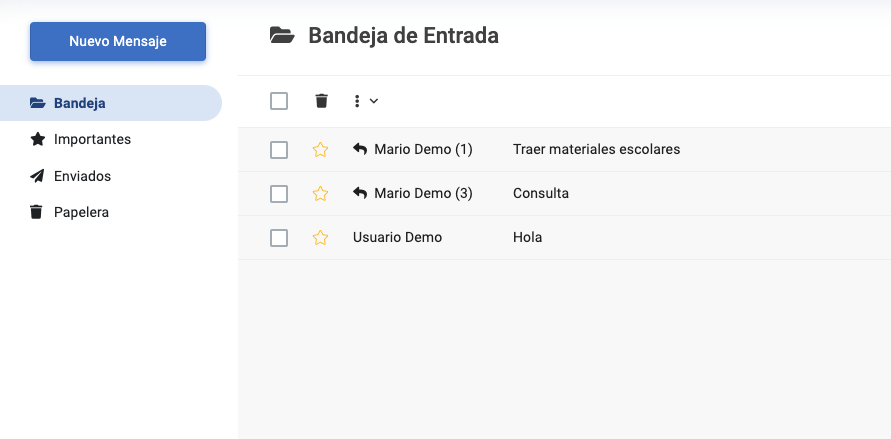This screenshot has height=439, width=891.
Task: Open the 'Hola' message subject
Action: [x=527, y=237]
